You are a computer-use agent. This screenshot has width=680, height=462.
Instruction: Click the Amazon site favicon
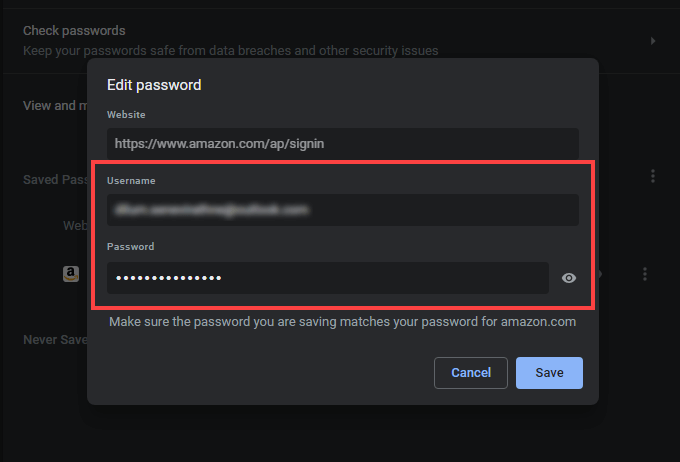click(71, 273)
